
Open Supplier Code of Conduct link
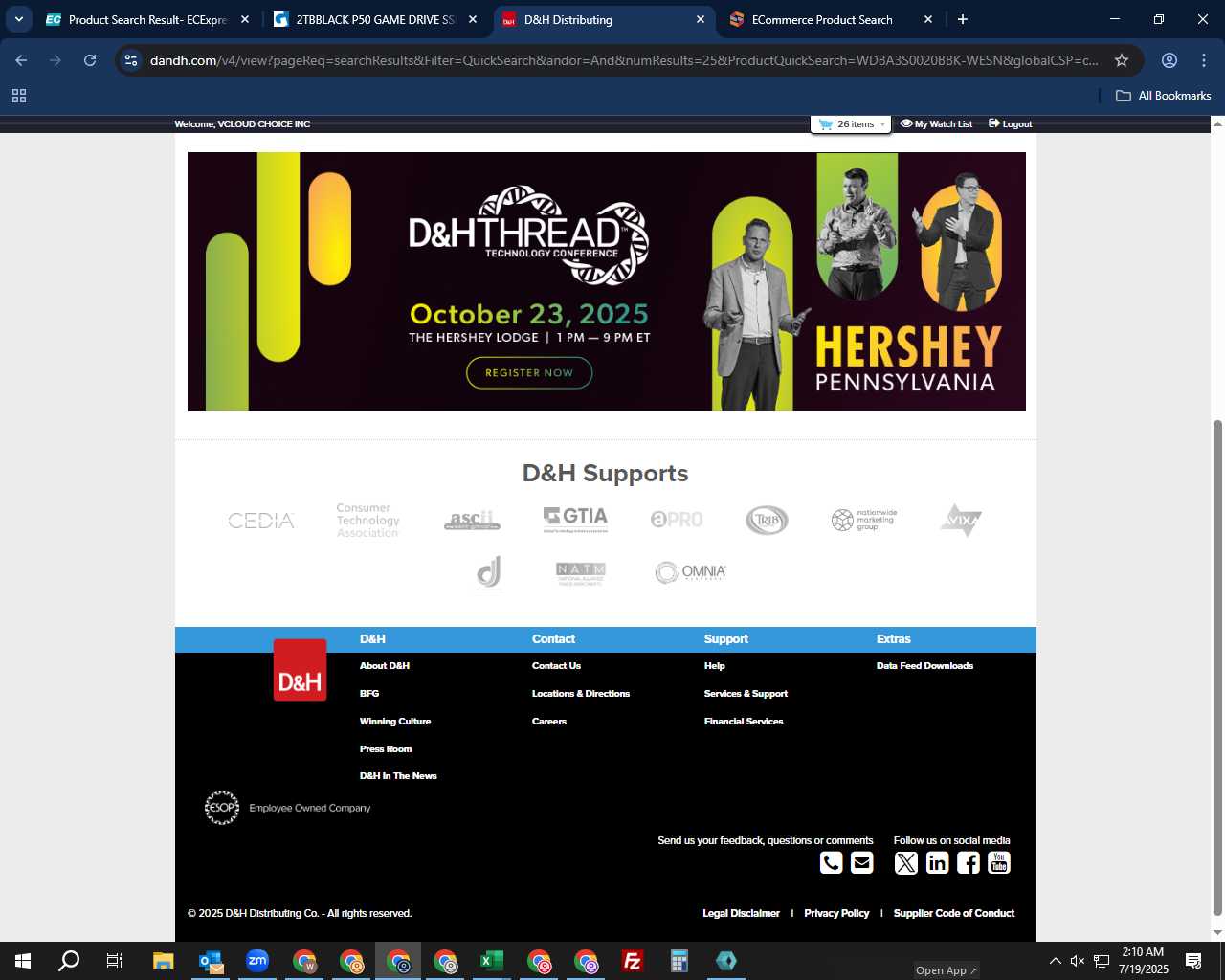tap(954, 913)
